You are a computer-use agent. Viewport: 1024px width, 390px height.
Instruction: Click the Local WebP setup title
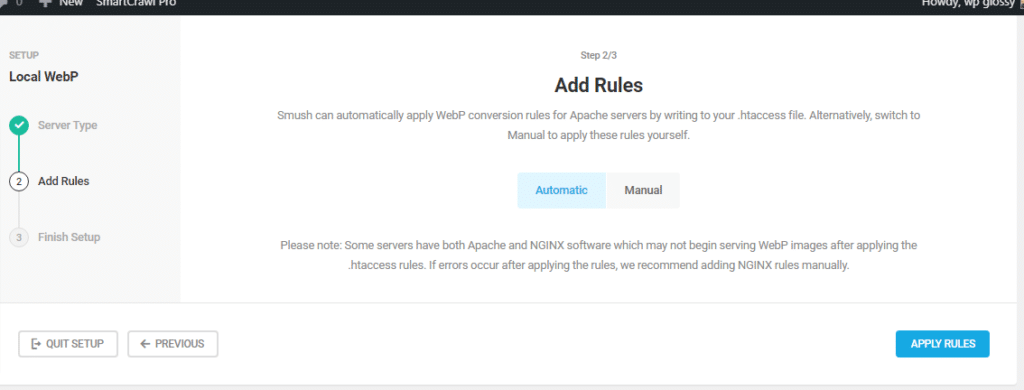[x=44, y=76]
